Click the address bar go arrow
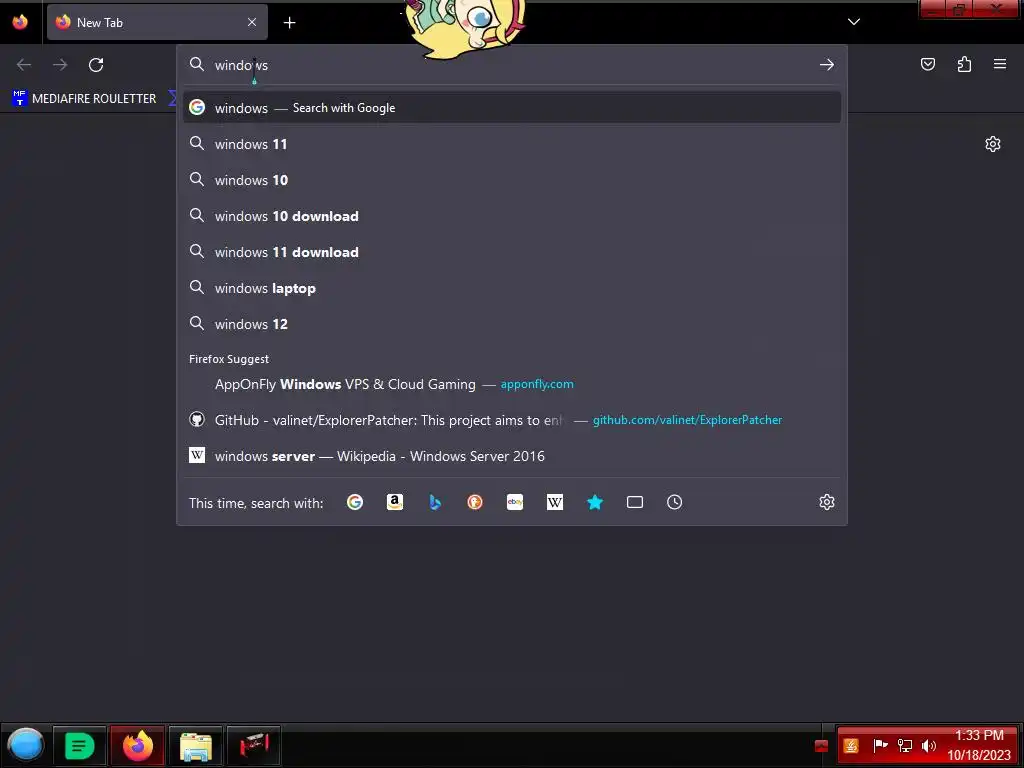Screen dimensions: 1024x768 click(827, 65)
